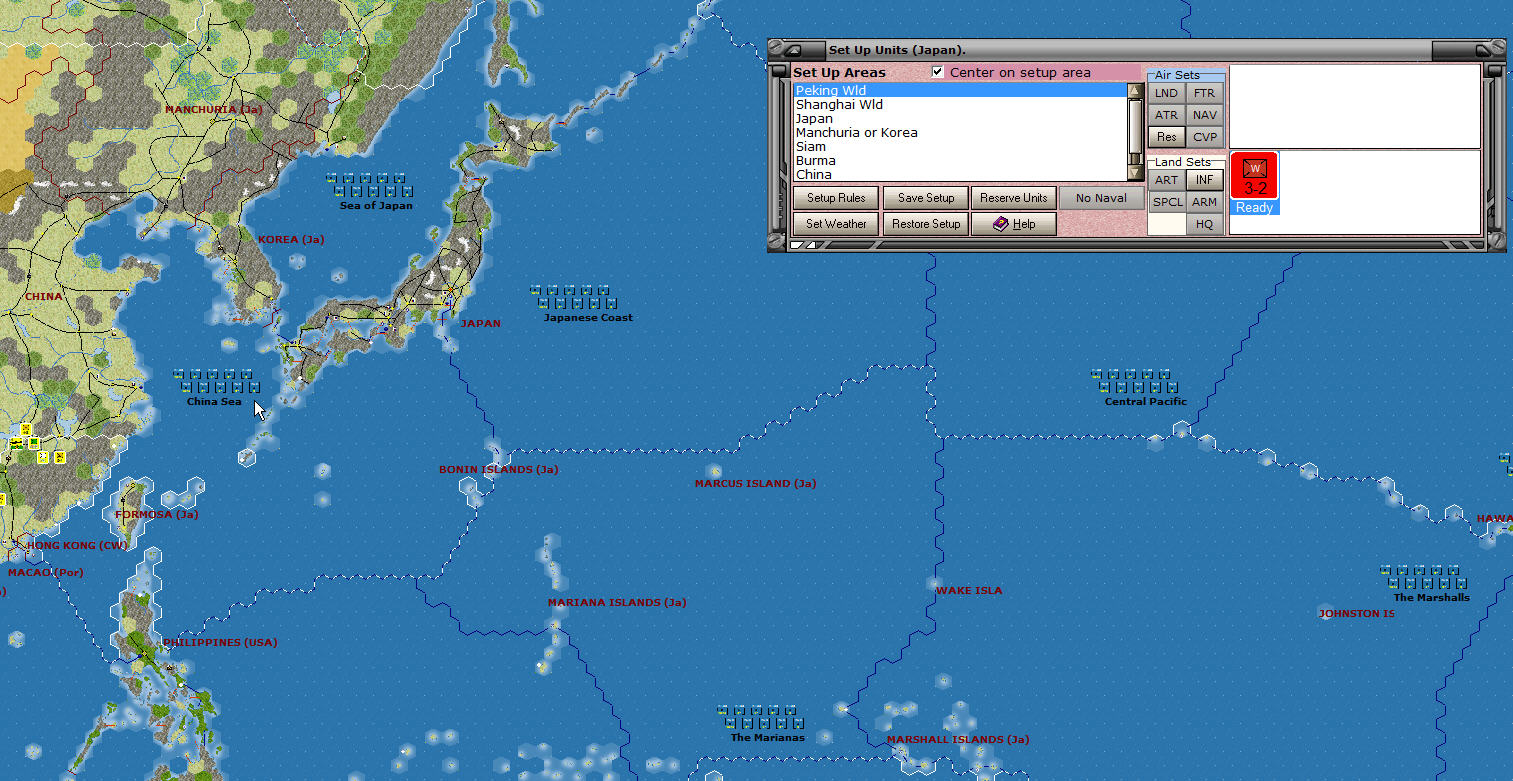The height and width of the screenshot is (781, 1513).
Task: Click the FORMOSA (Ja) map label
Action: pyautogui.click(x=156, y=515)
